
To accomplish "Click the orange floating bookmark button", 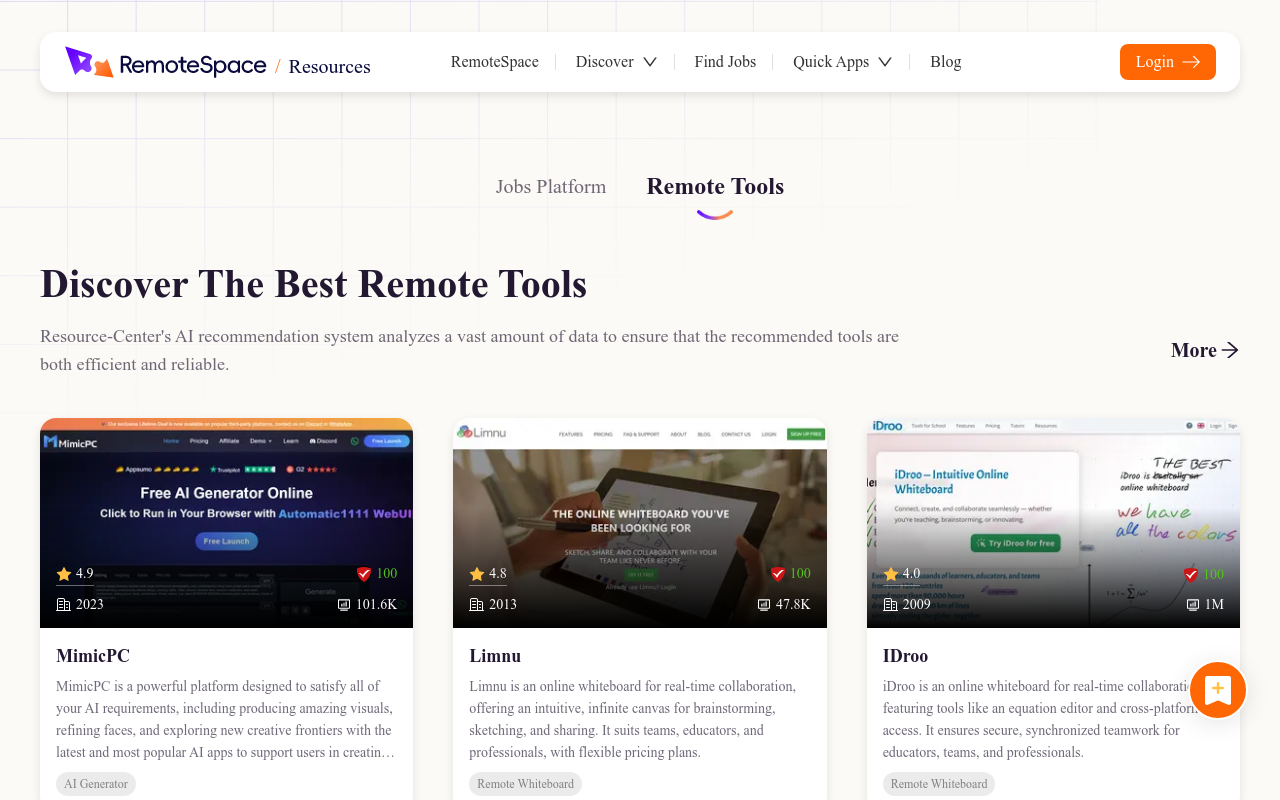I will pos(1218,690).
